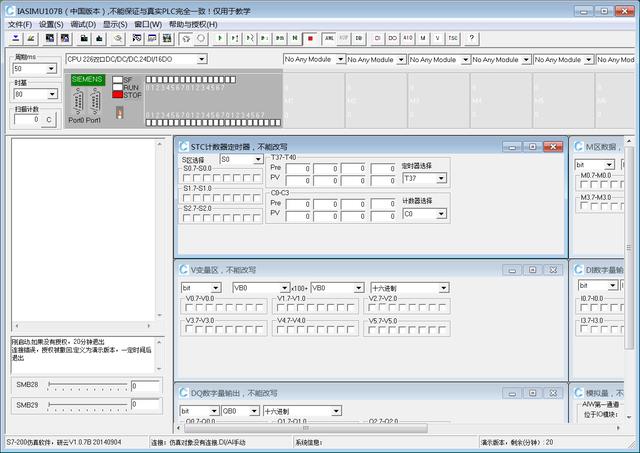Click the M memory area toolbar button
This screenshot has width=640, height=453.
click(423, 38)
